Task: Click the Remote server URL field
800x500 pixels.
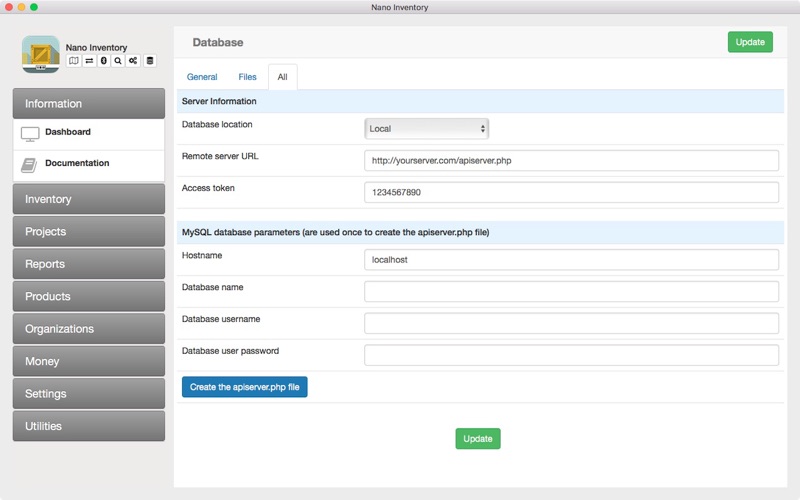Action: [571, 160]
